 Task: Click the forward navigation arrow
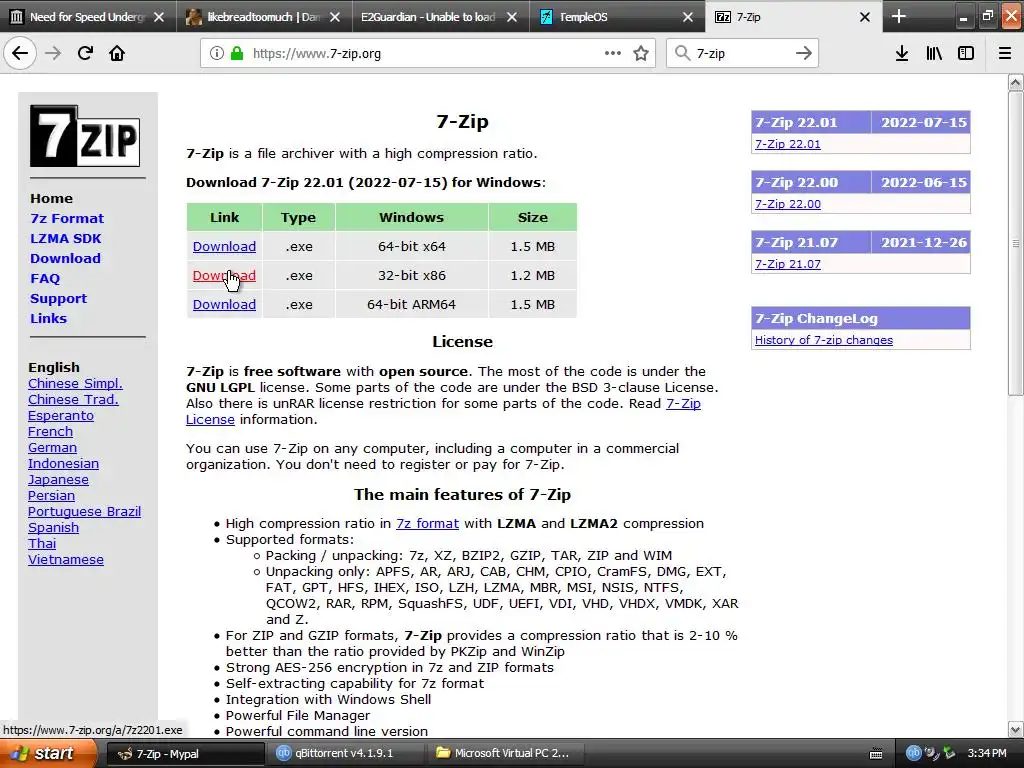pyautogui.click(x=53, y=53)
